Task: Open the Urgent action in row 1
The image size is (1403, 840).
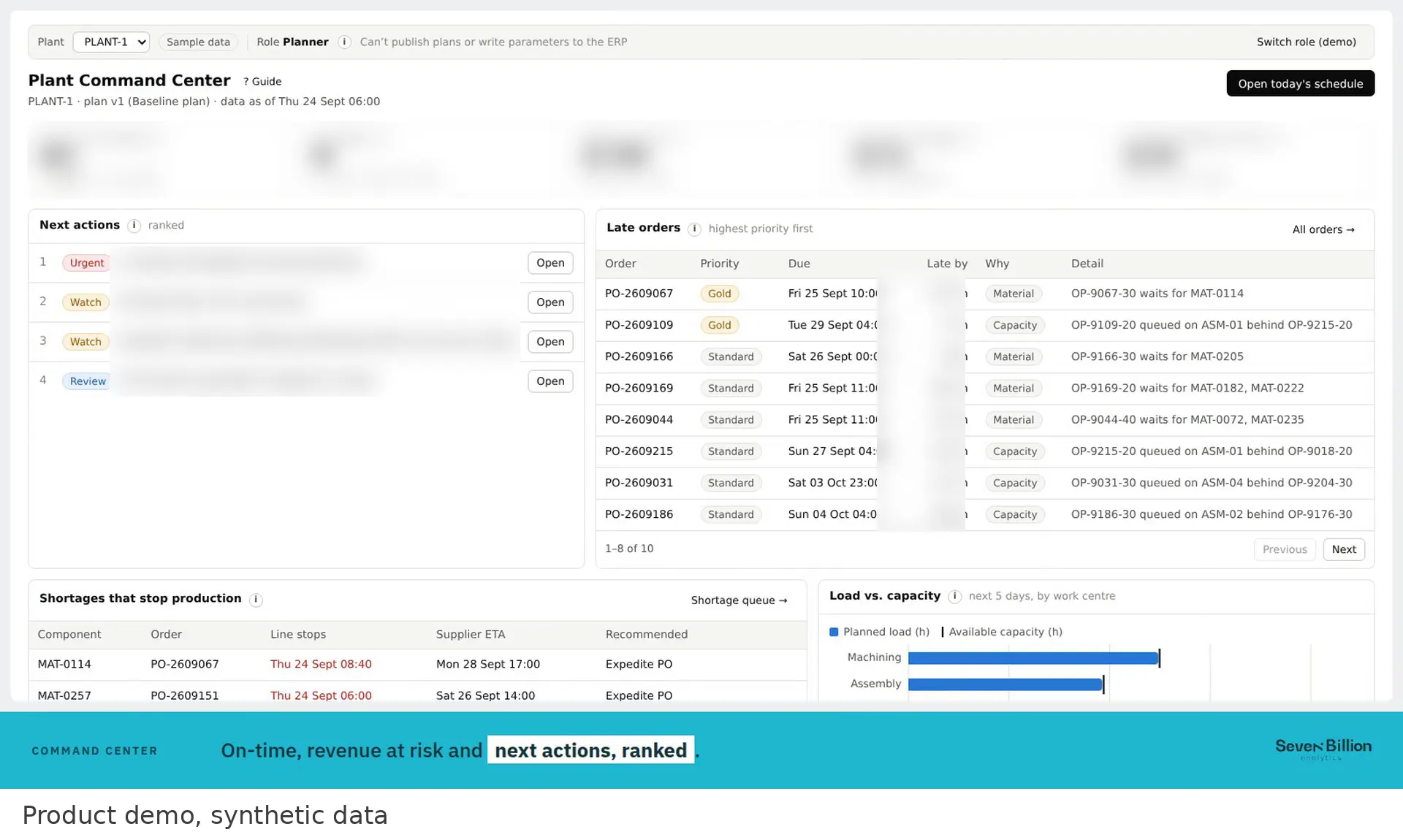Action: tap(550, 263)
